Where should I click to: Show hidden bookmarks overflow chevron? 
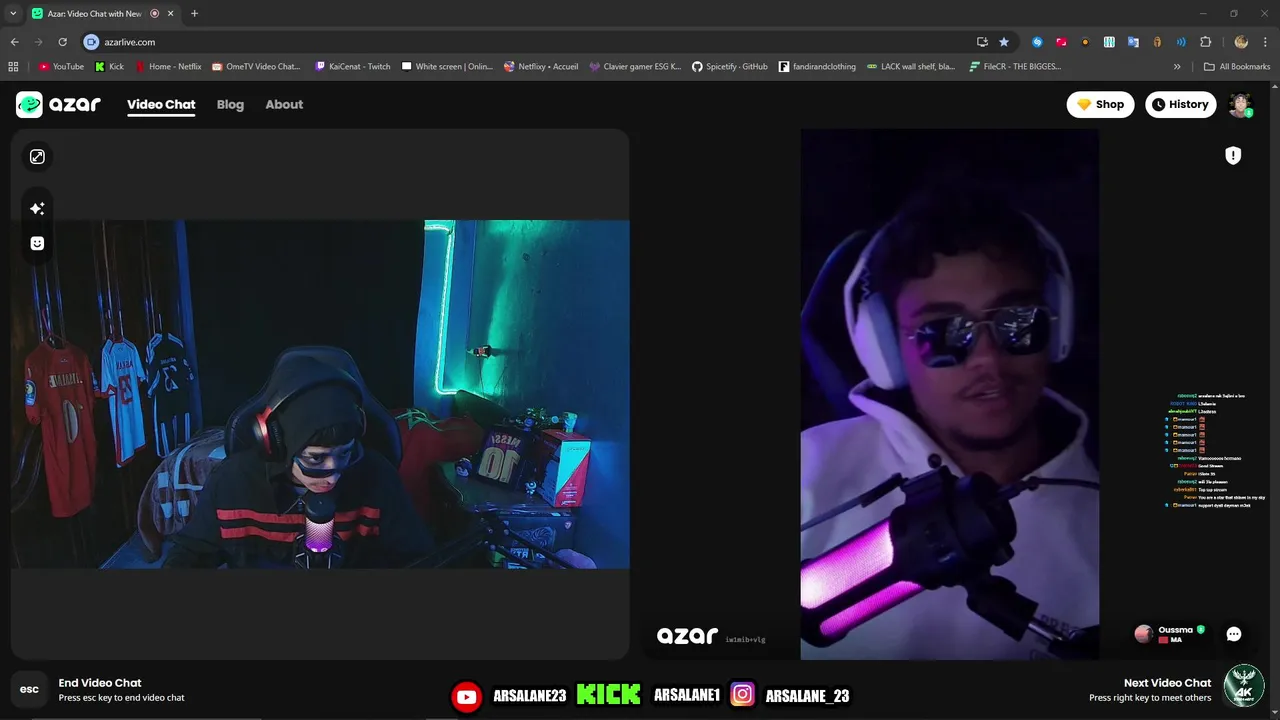(1177, 67)
